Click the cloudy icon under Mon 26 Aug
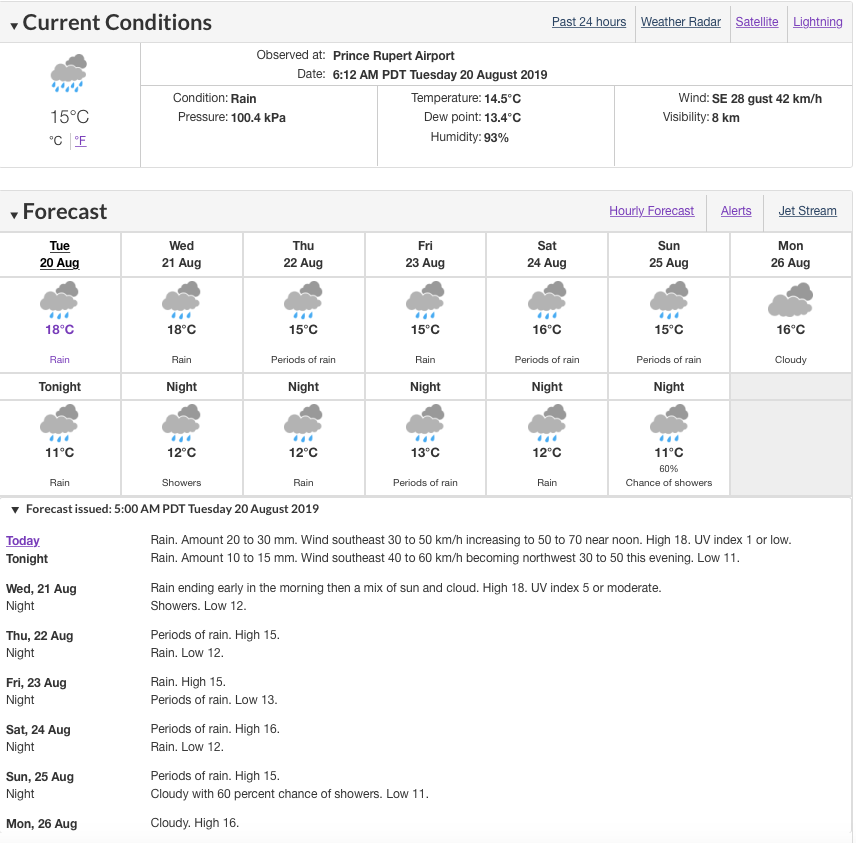856x843 pixels. pyautogui.click(x=790, y=297)
